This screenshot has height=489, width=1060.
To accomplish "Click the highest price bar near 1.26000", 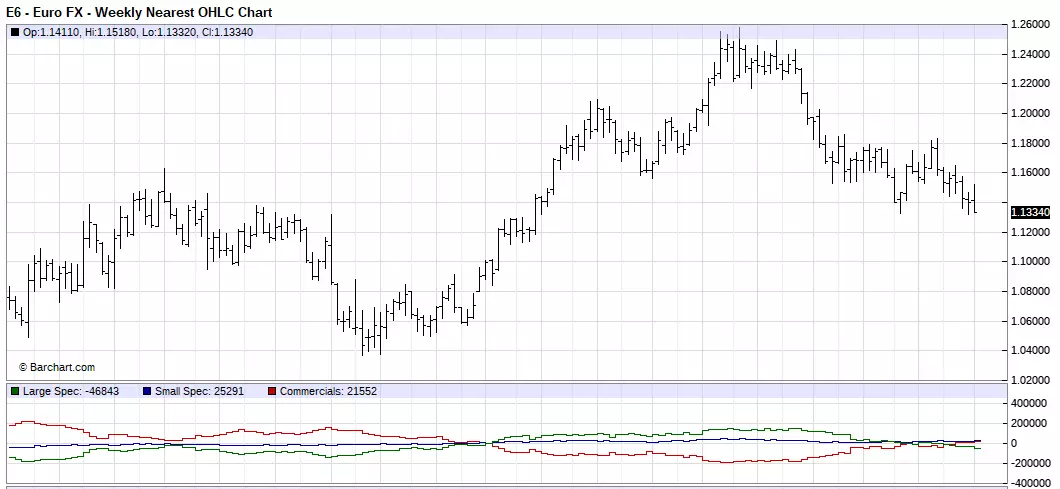I will pos(739,51).
